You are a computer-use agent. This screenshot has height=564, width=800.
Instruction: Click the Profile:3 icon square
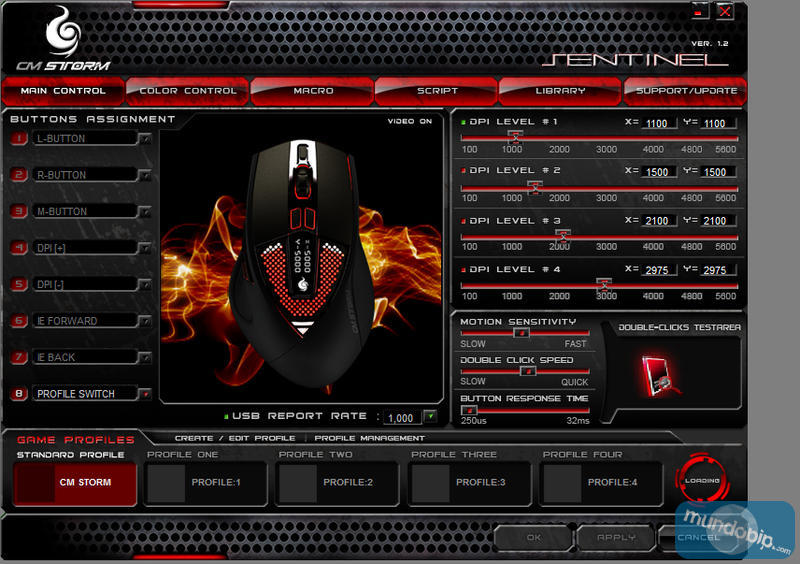(x=431, y=483)
